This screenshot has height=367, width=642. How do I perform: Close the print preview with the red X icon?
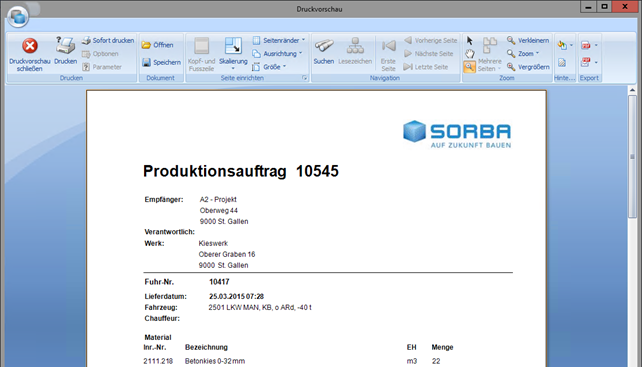(29, 46)
